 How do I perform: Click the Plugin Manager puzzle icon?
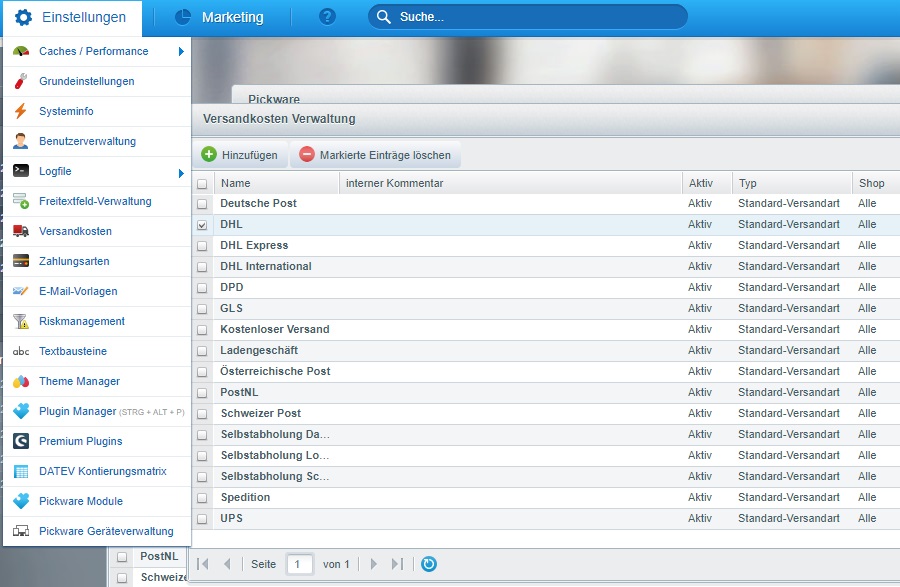21,411
